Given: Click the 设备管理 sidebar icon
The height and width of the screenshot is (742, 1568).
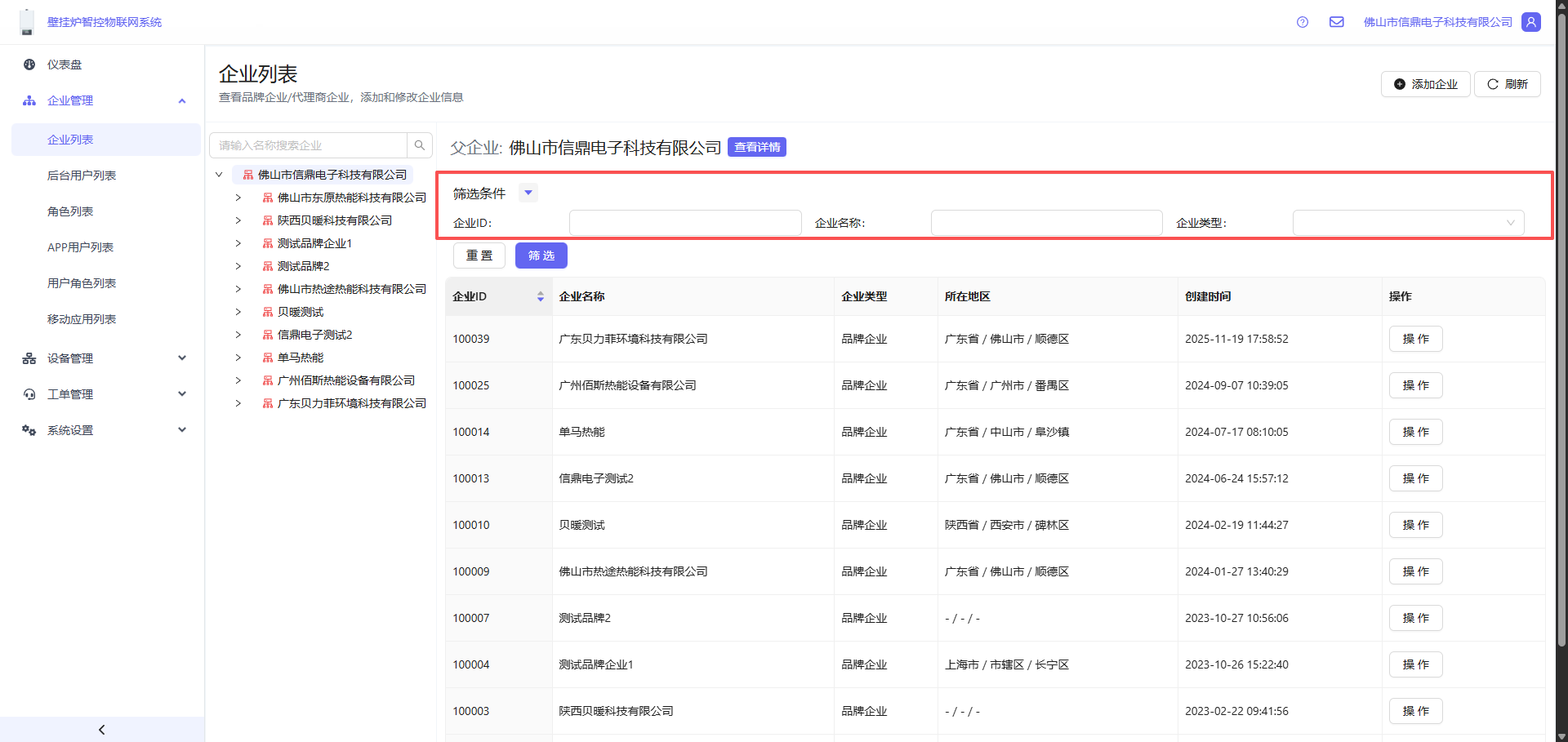Looking at the screenshot, I should (x=29, y=358).
